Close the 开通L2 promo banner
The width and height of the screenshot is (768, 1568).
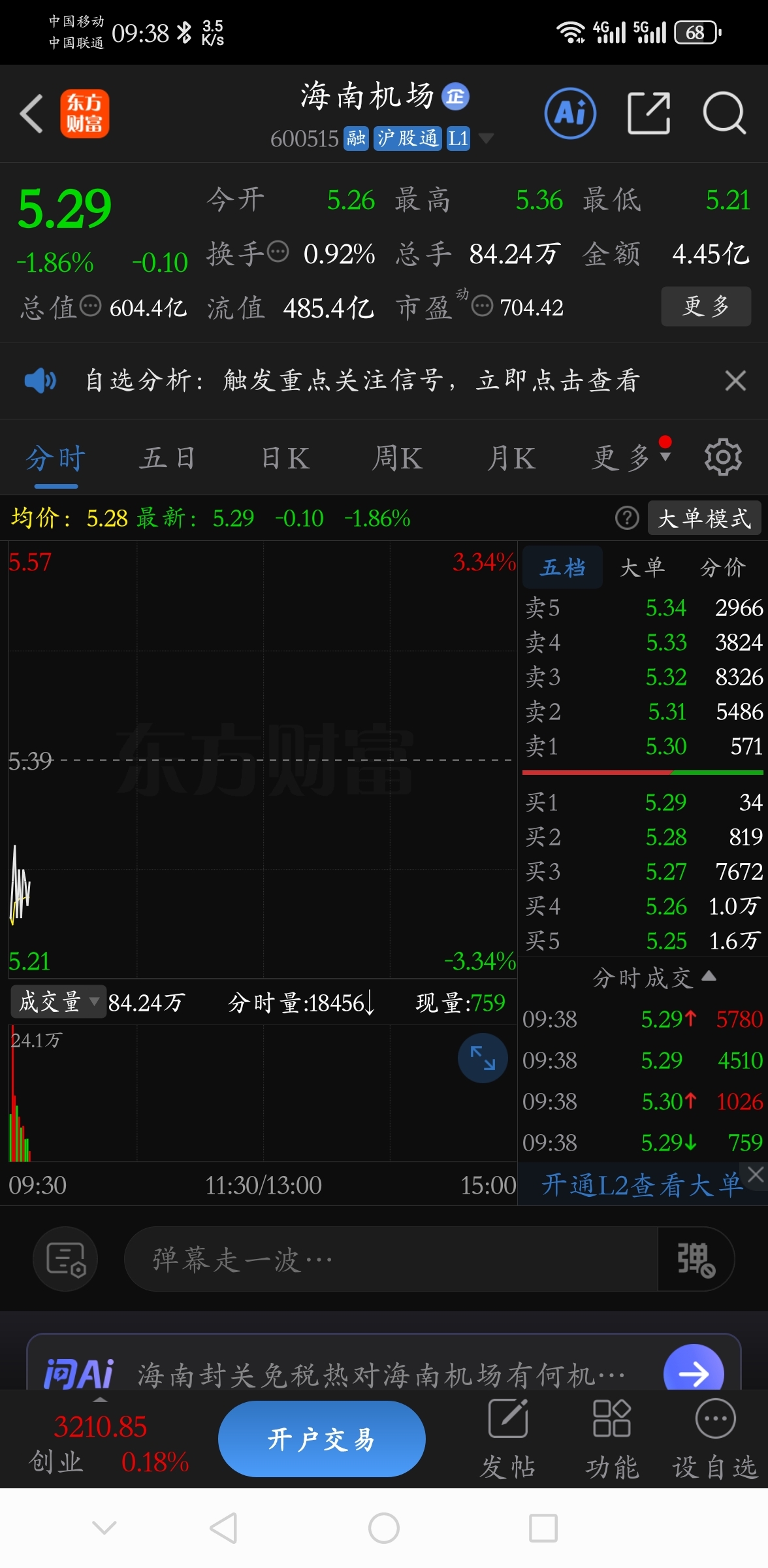click(756, 1174)
